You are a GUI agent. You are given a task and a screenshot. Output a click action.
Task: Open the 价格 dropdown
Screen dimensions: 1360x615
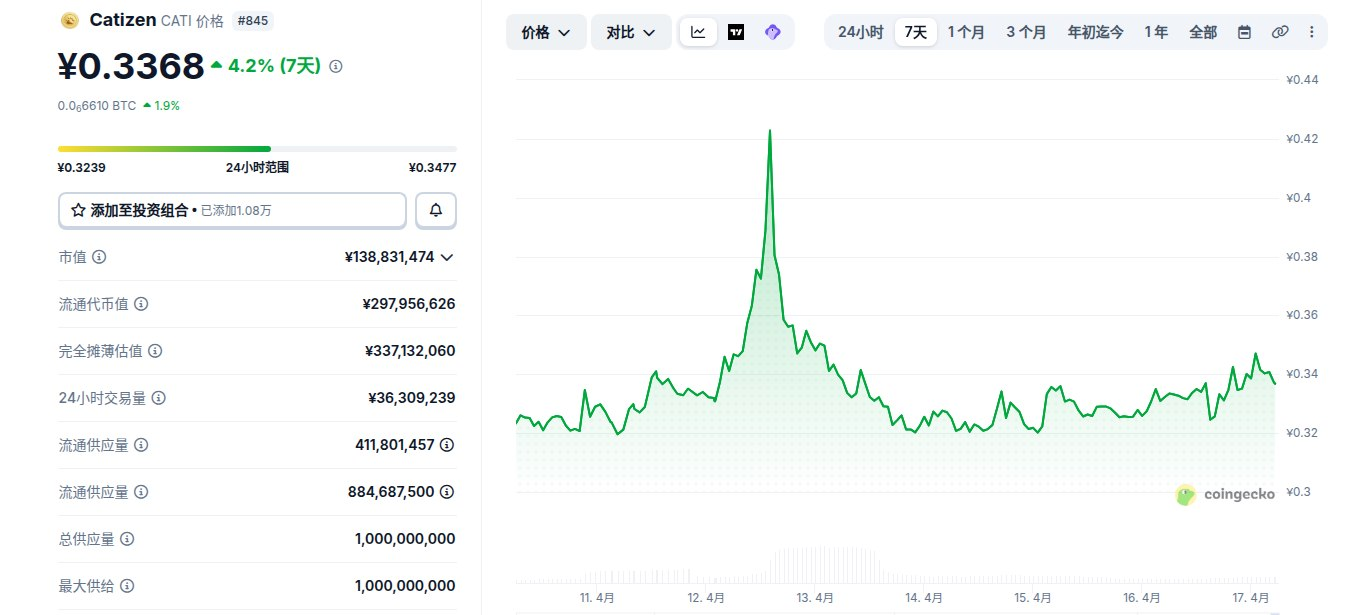point(546,32)
